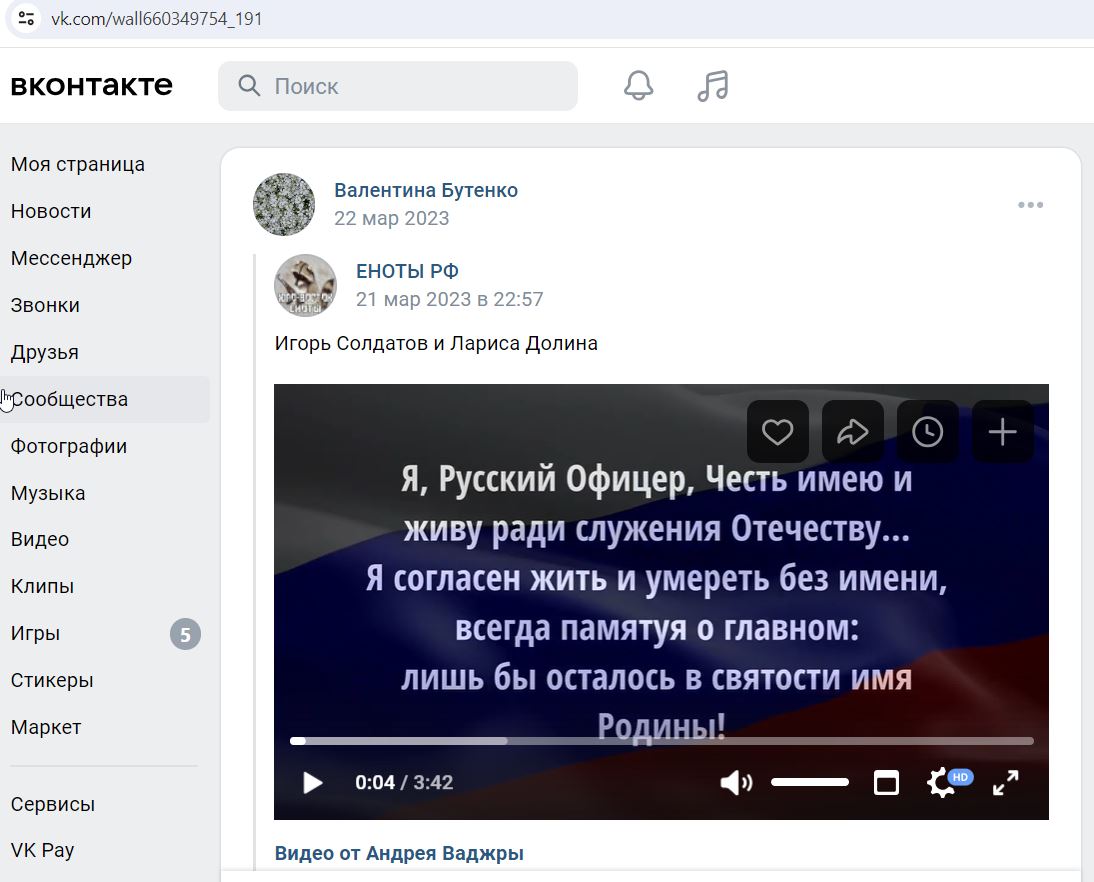Image resolution: width=1094 pixels, height=882 pixels.
Task: Click the ВКонтакте logo
Action: [x=91, y=86]
